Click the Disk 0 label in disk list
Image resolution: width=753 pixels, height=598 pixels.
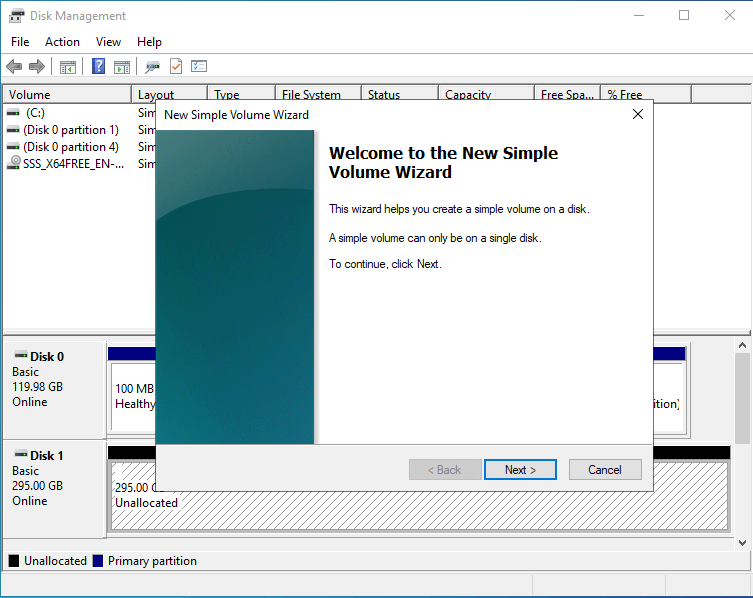47,357
